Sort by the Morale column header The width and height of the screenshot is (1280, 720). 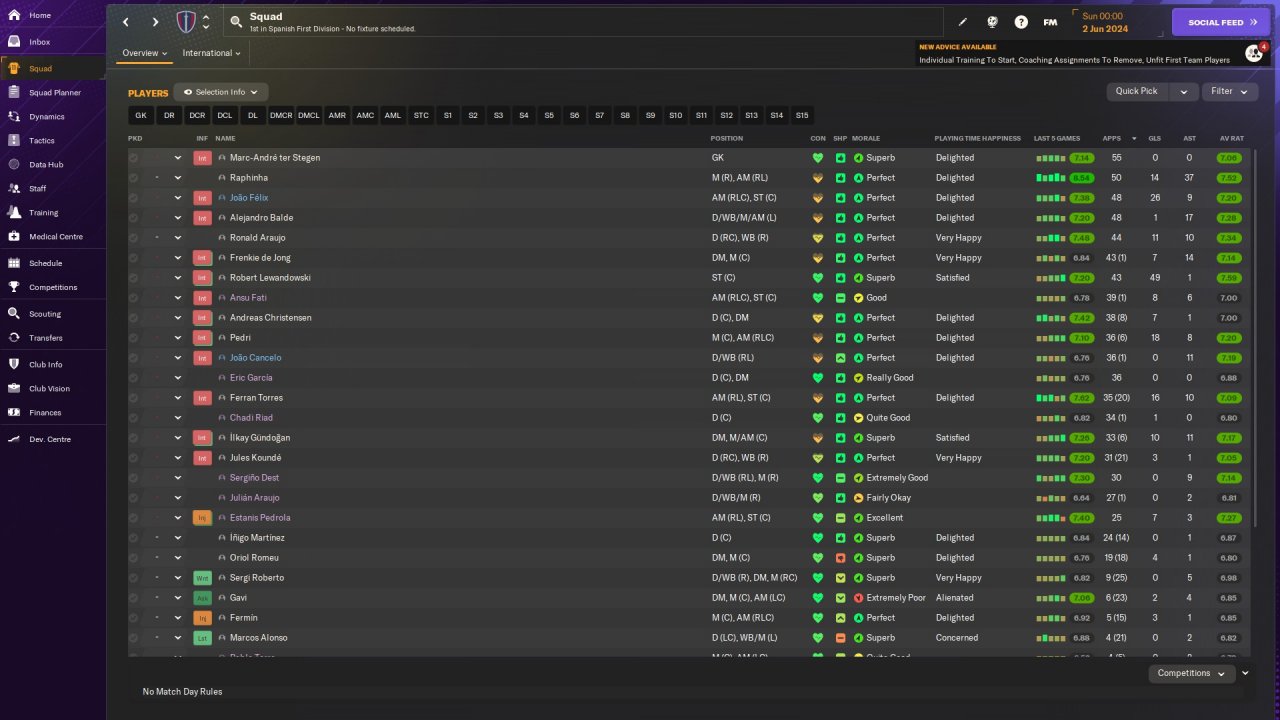pos(865,138)
